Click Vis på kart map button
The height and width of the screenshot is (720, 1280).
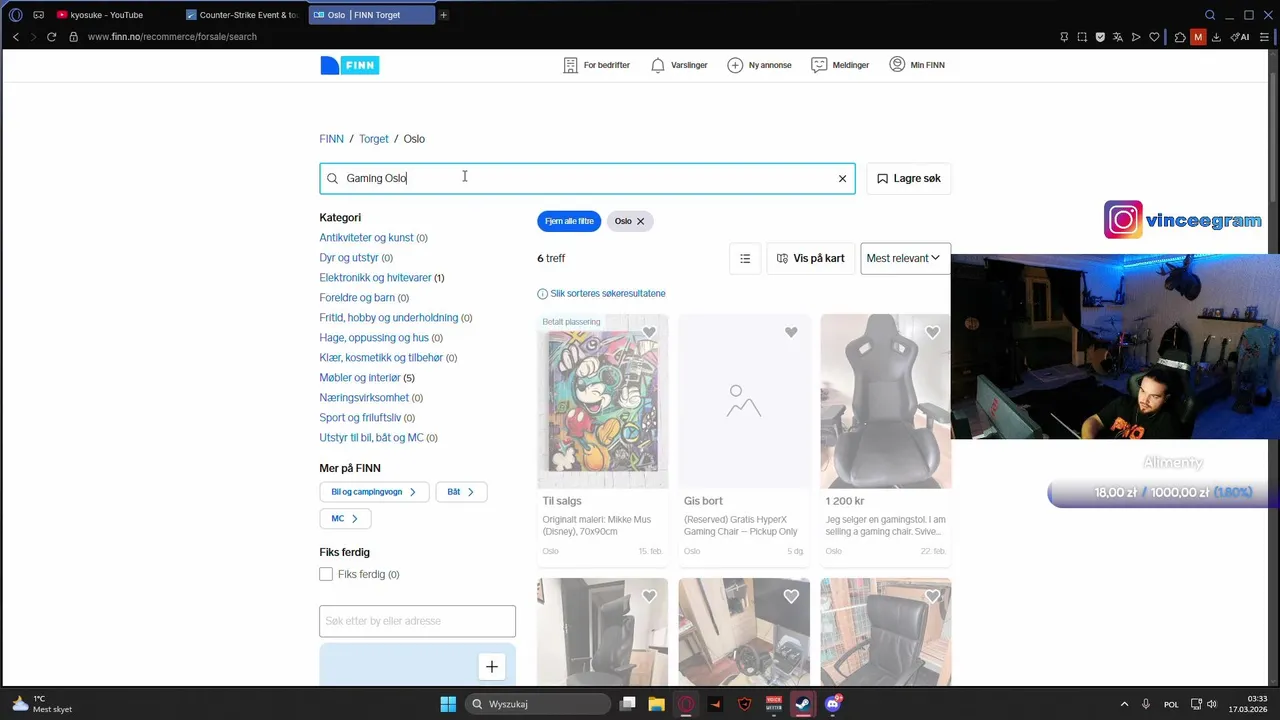(810, 258)
